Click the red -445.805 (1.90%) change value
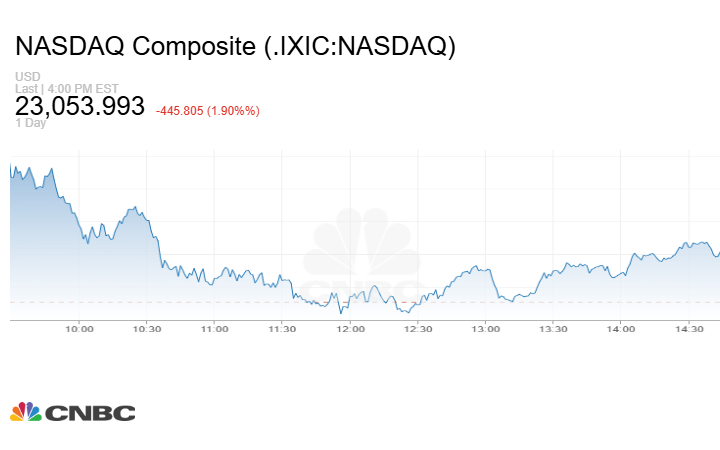 click(208, 110)
